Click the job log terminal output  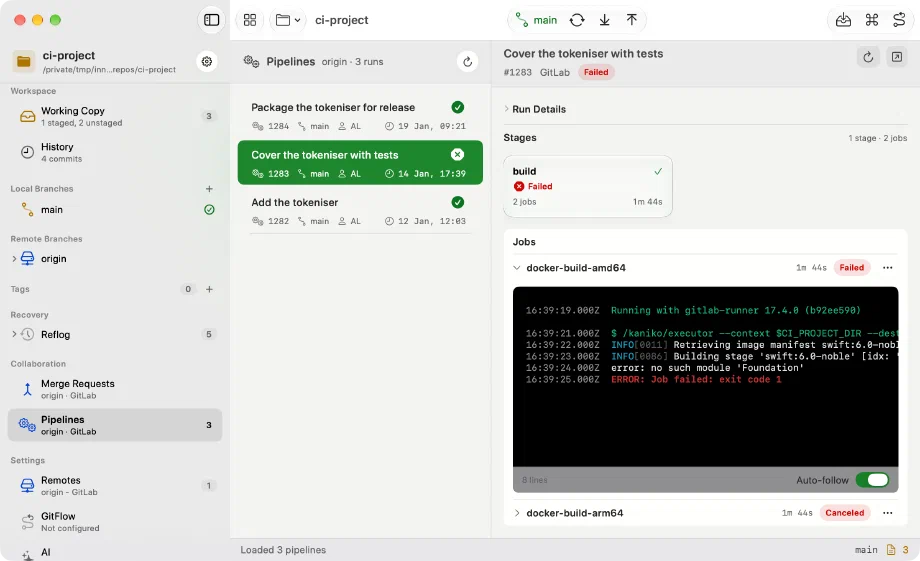[705, 377]
